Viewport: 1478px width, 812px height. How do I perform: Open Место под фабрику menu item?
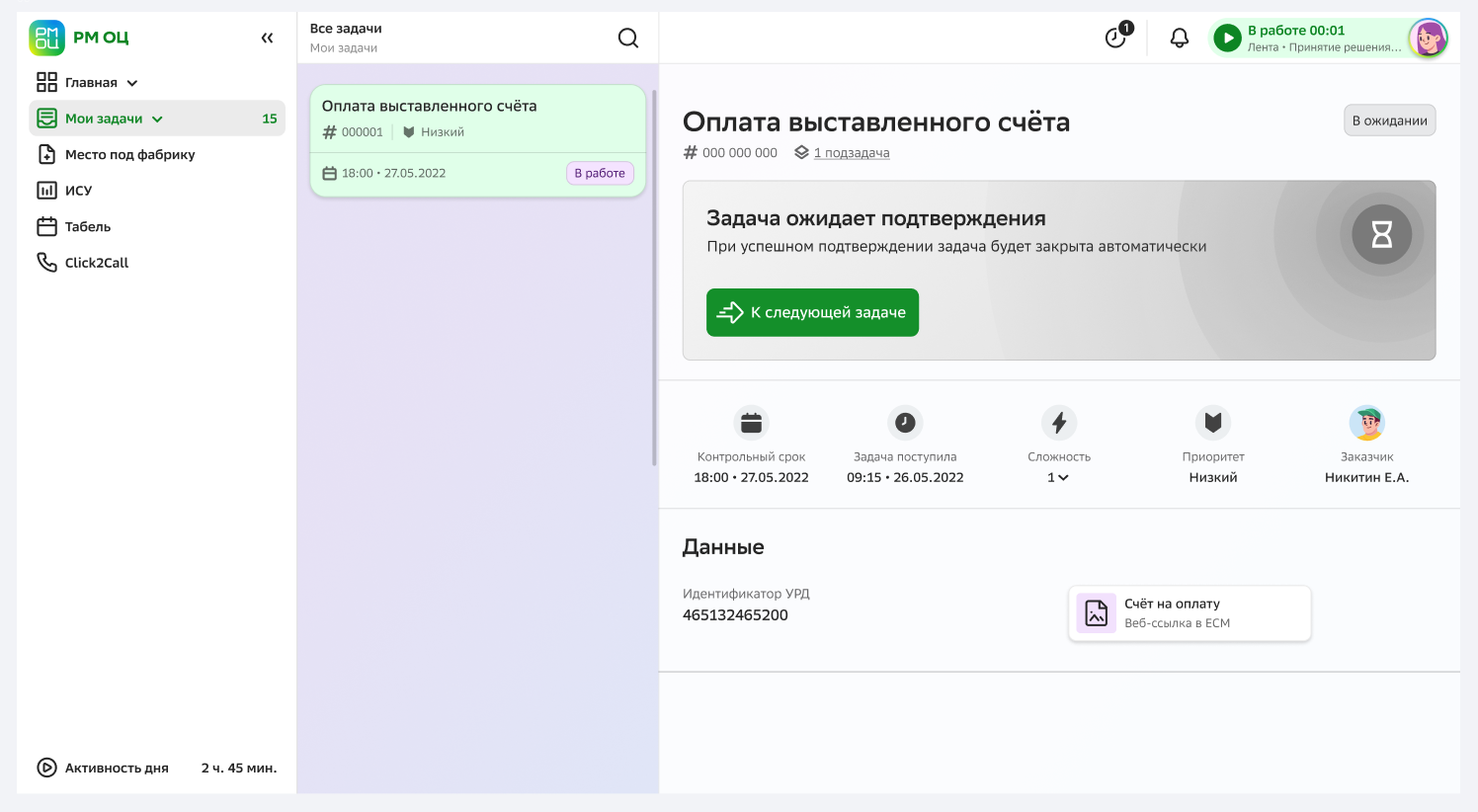129,155
